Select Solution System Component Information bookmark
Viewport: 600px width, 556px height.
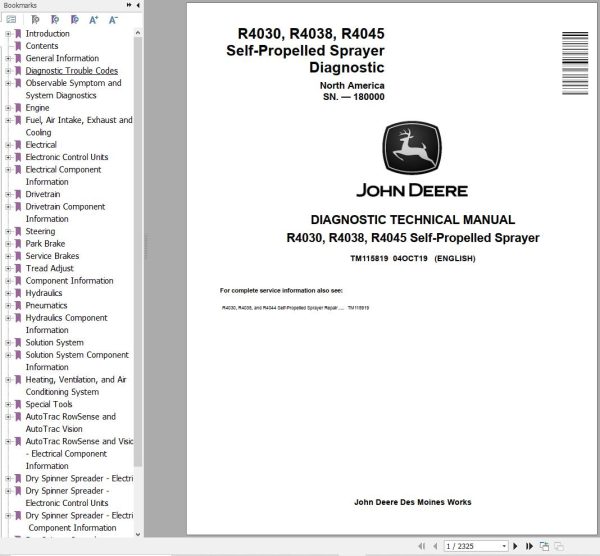[x=77, y=361]
